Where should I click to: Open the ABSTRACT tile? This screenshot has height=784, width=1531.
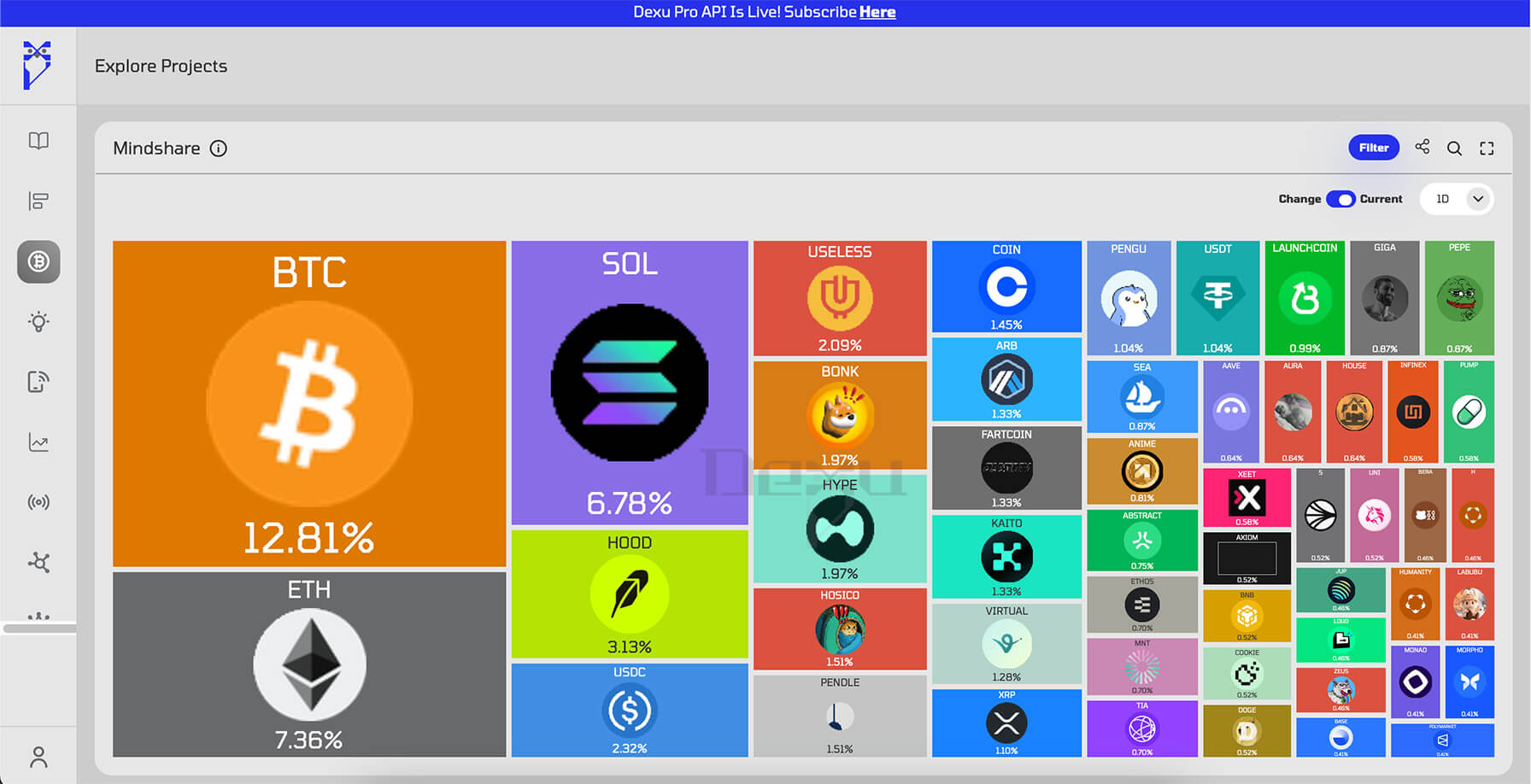click(x=1142, y=541)
